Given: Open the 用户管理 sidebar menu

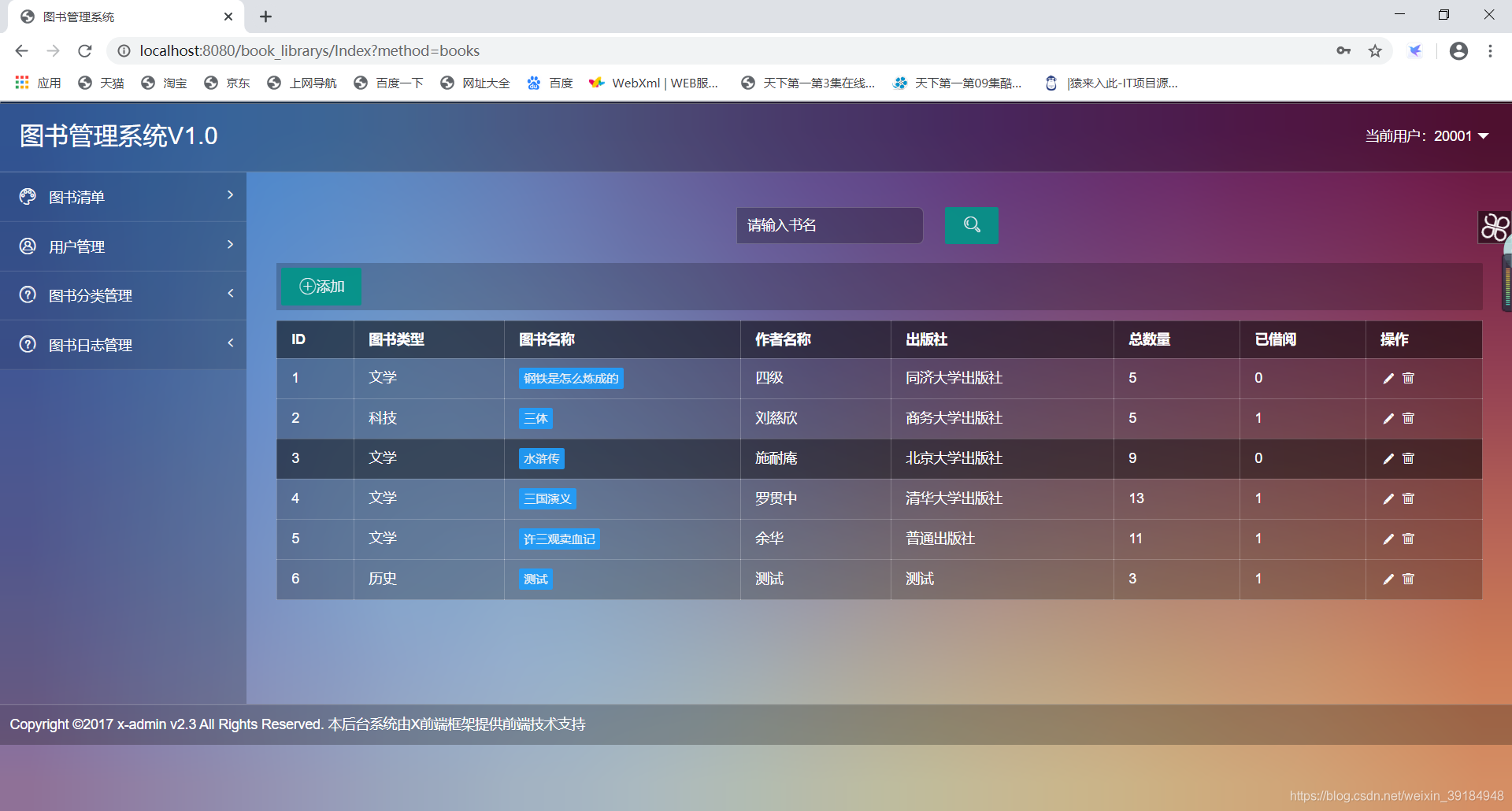Looking at the screenshot, I should click(123, 246).
